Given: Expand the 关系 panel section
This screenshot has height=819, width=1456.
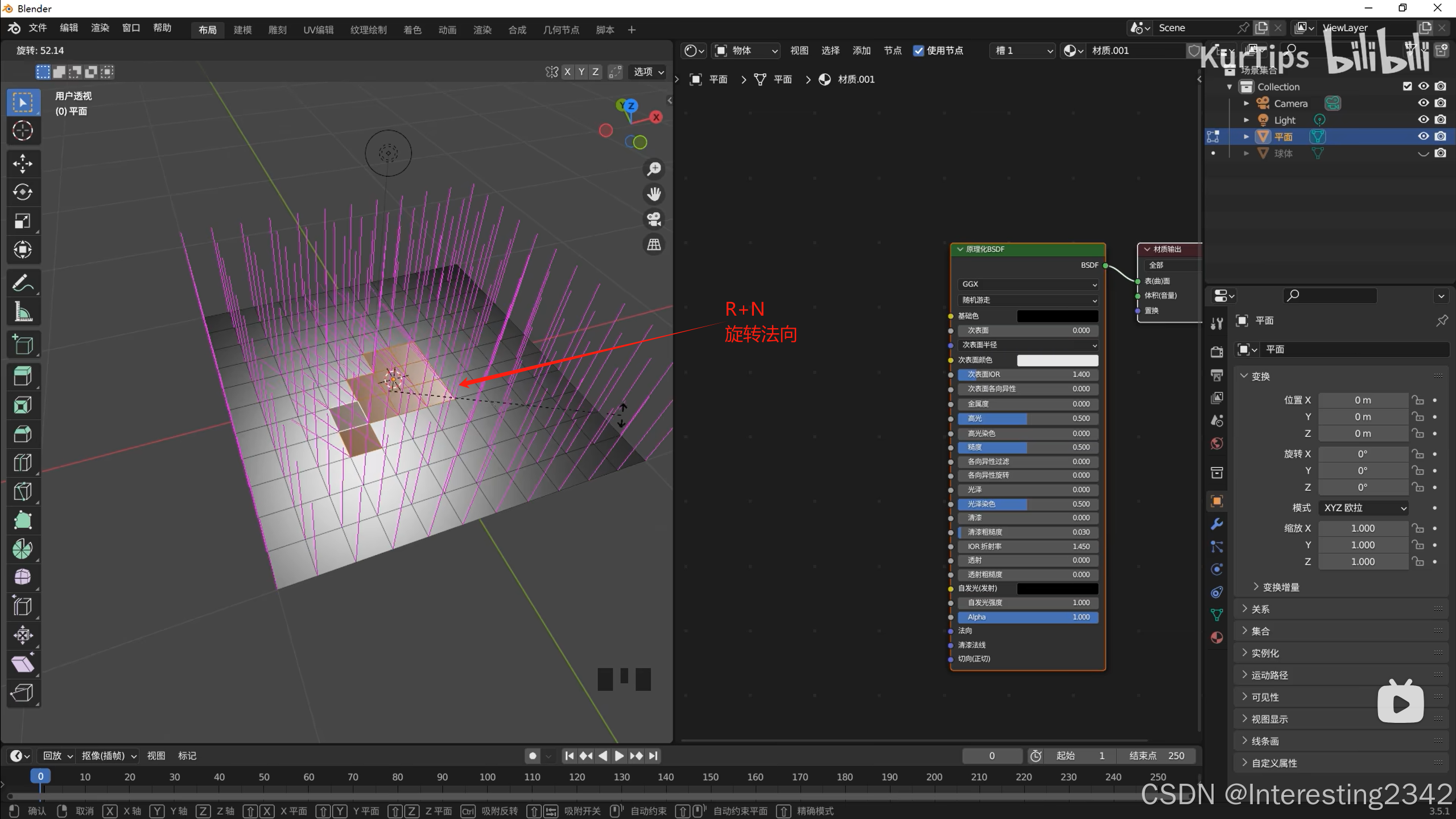Looking at the screenshot, I should 1260,609.
